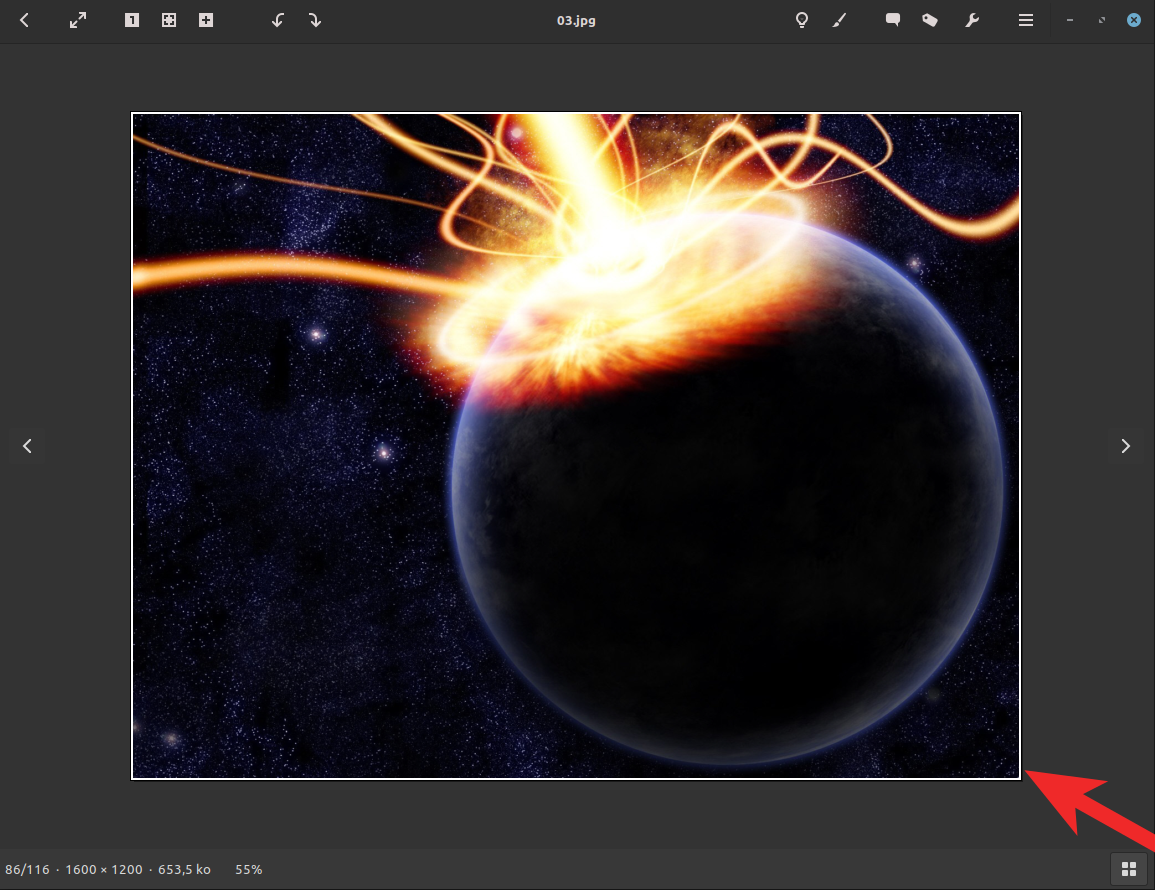Open the editing tools with the wrench icon
This screenshot has width=1155, height=890.
point(971,20)
